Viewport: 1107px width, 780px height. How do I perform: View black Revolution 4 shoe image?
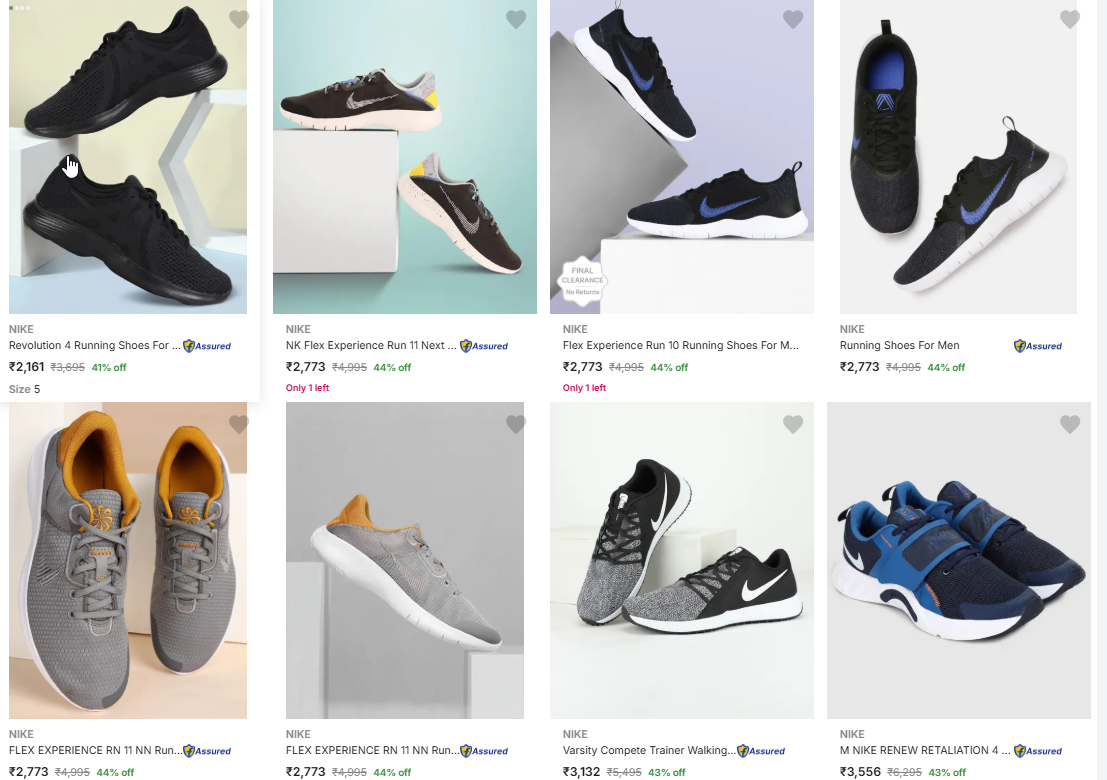[x=128, y=160]
